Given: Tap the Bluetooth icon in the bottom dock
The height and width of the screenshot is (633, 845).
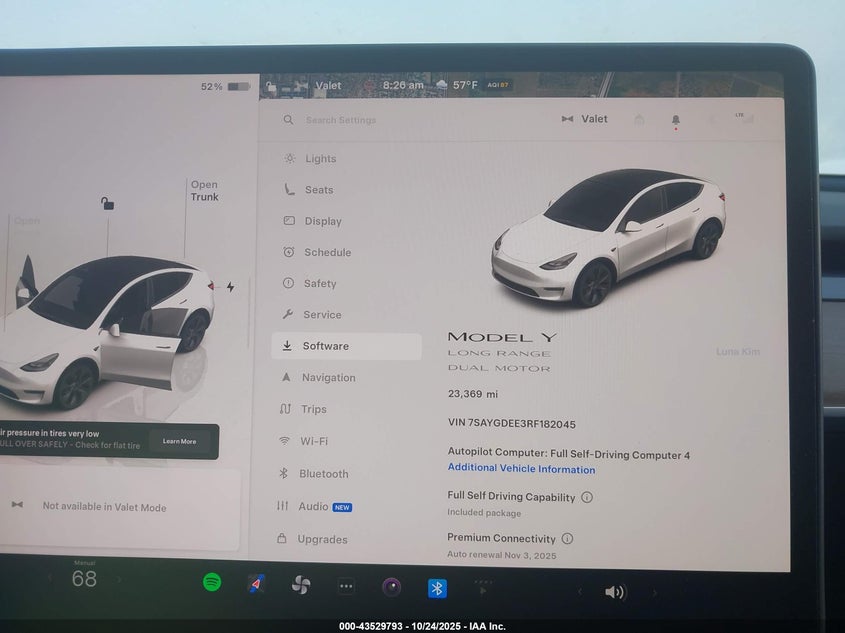Looking at the screenshot, I should point(437,588).
